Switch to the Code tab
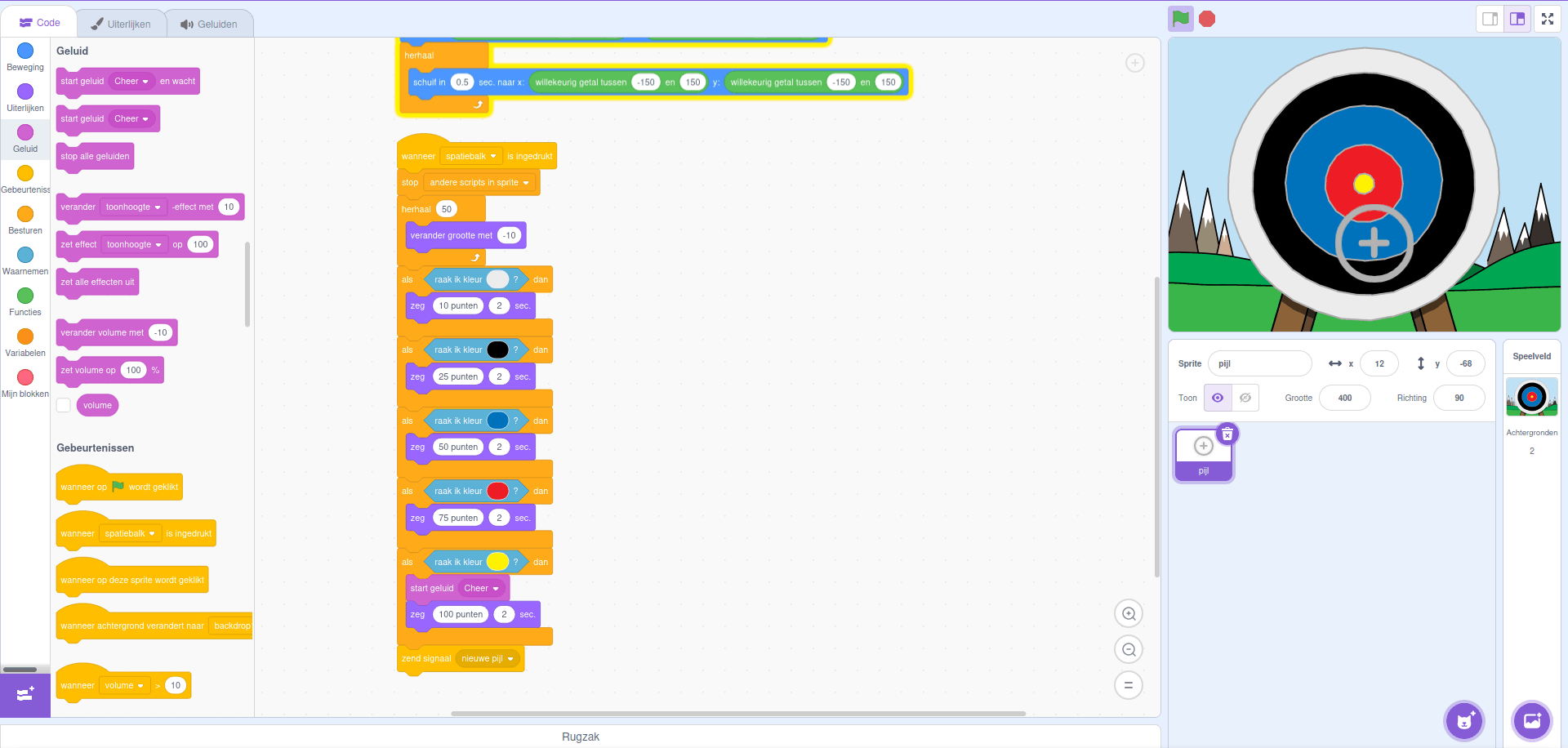Viewport: 1568px width, 748px height. pos(39,23)
